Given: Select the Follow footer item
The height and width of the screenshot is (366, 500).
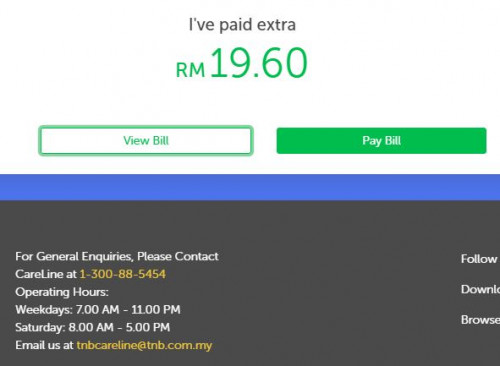Looking at the screenshot, I should [479, 259].
